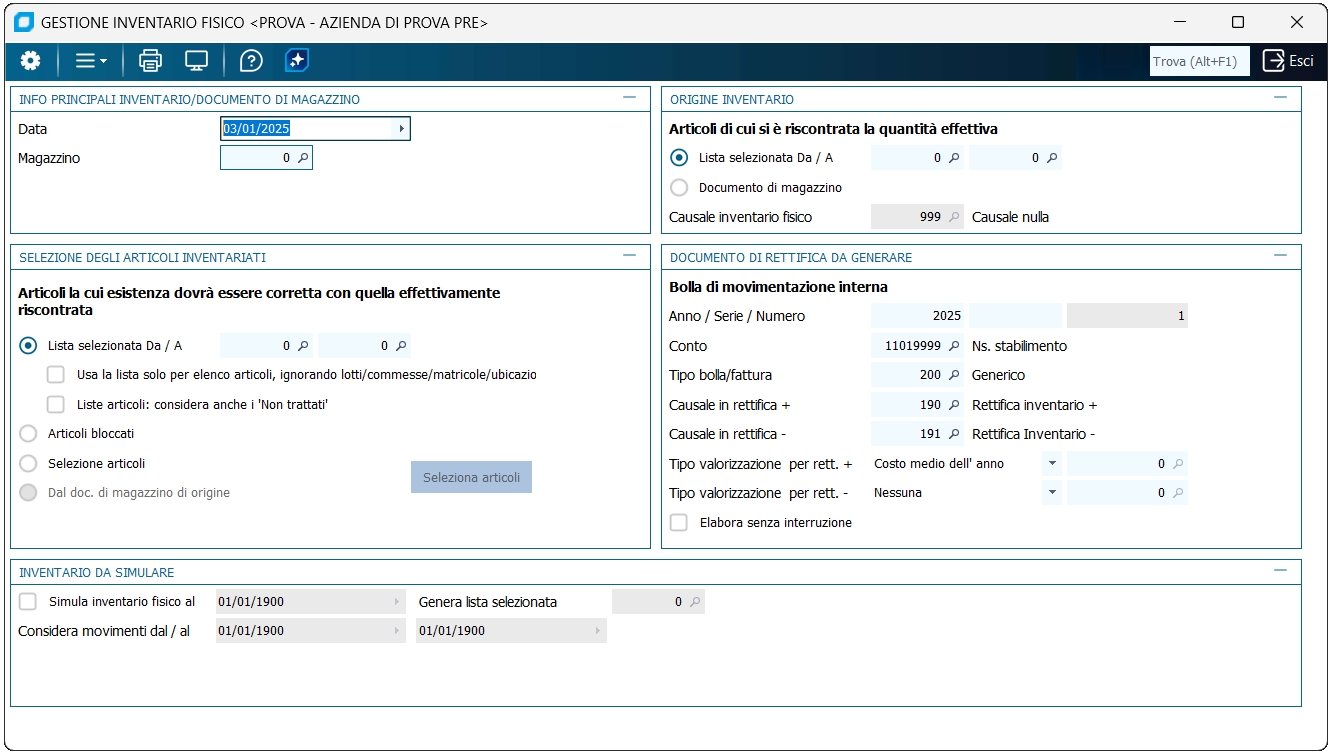
Task: Open the hamburger menu dropdown in the toolbar
Action: coord(90,61)
